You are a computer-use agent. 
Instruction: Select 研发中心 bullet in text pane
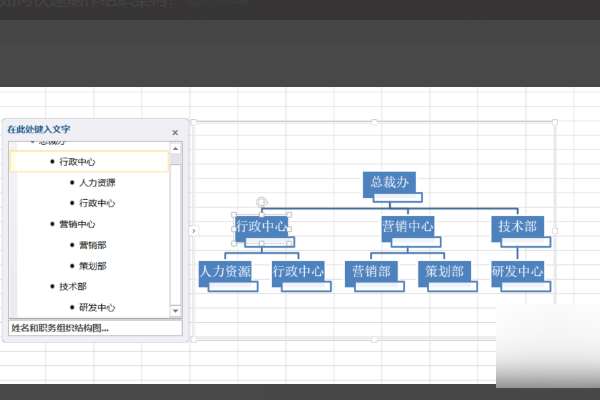tap(97, 307)
